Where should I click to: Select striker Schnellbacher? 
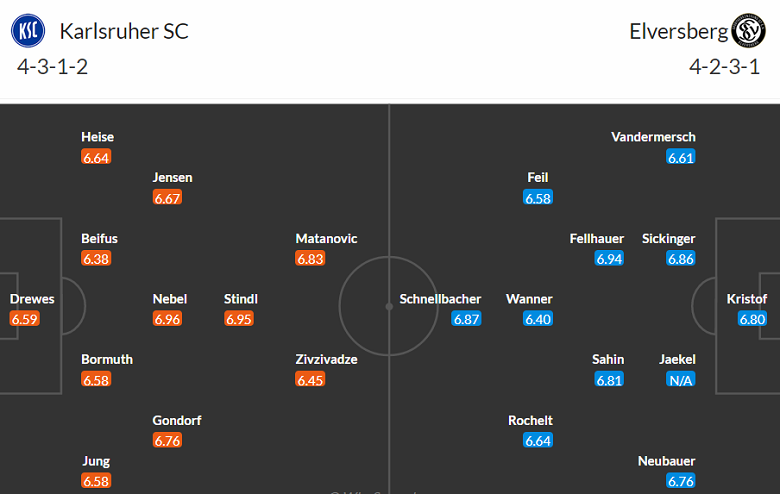(x=440, y=299)
